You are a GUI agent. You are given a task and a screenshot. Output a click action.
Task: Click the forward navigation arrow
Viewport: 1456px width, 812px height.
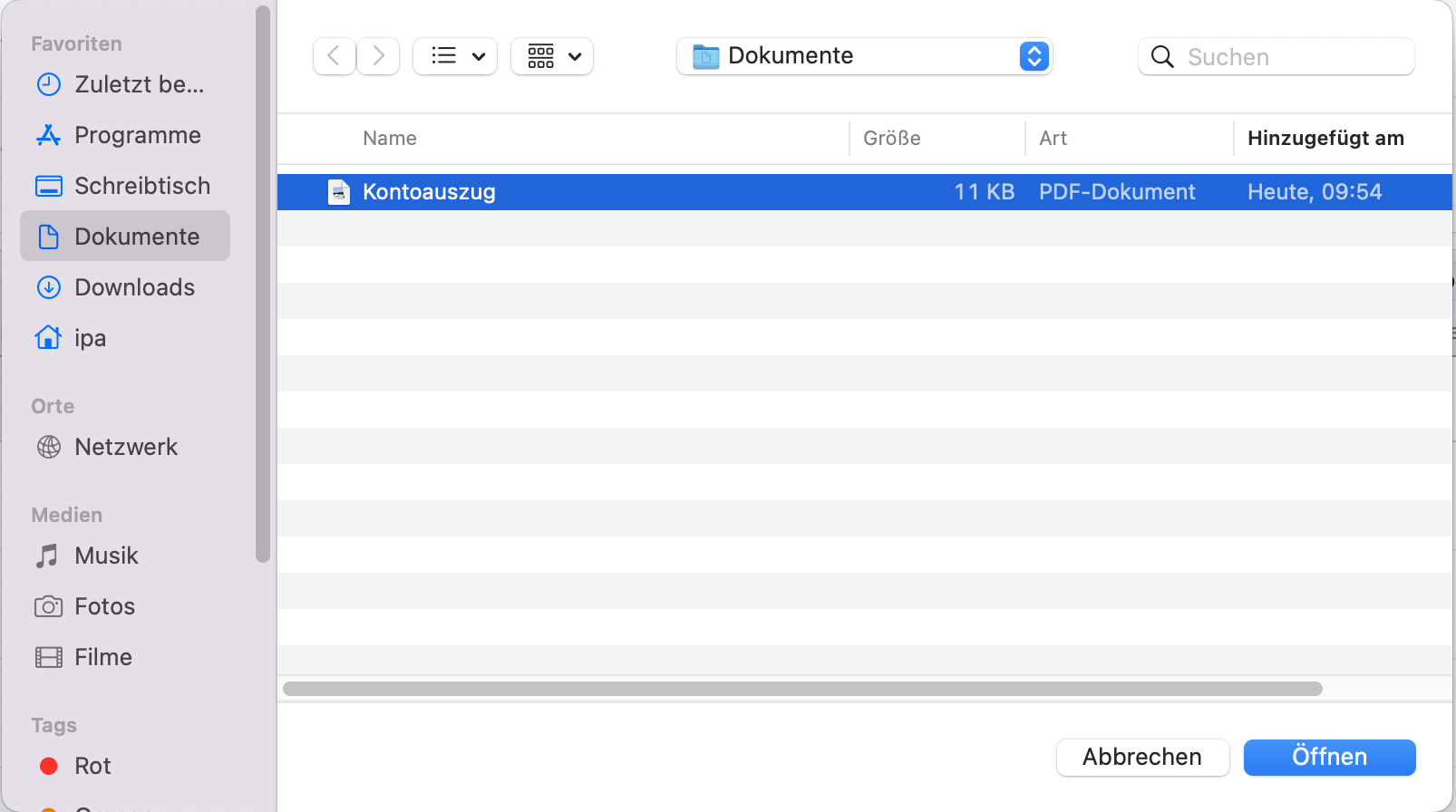click(x=378, y=56)
